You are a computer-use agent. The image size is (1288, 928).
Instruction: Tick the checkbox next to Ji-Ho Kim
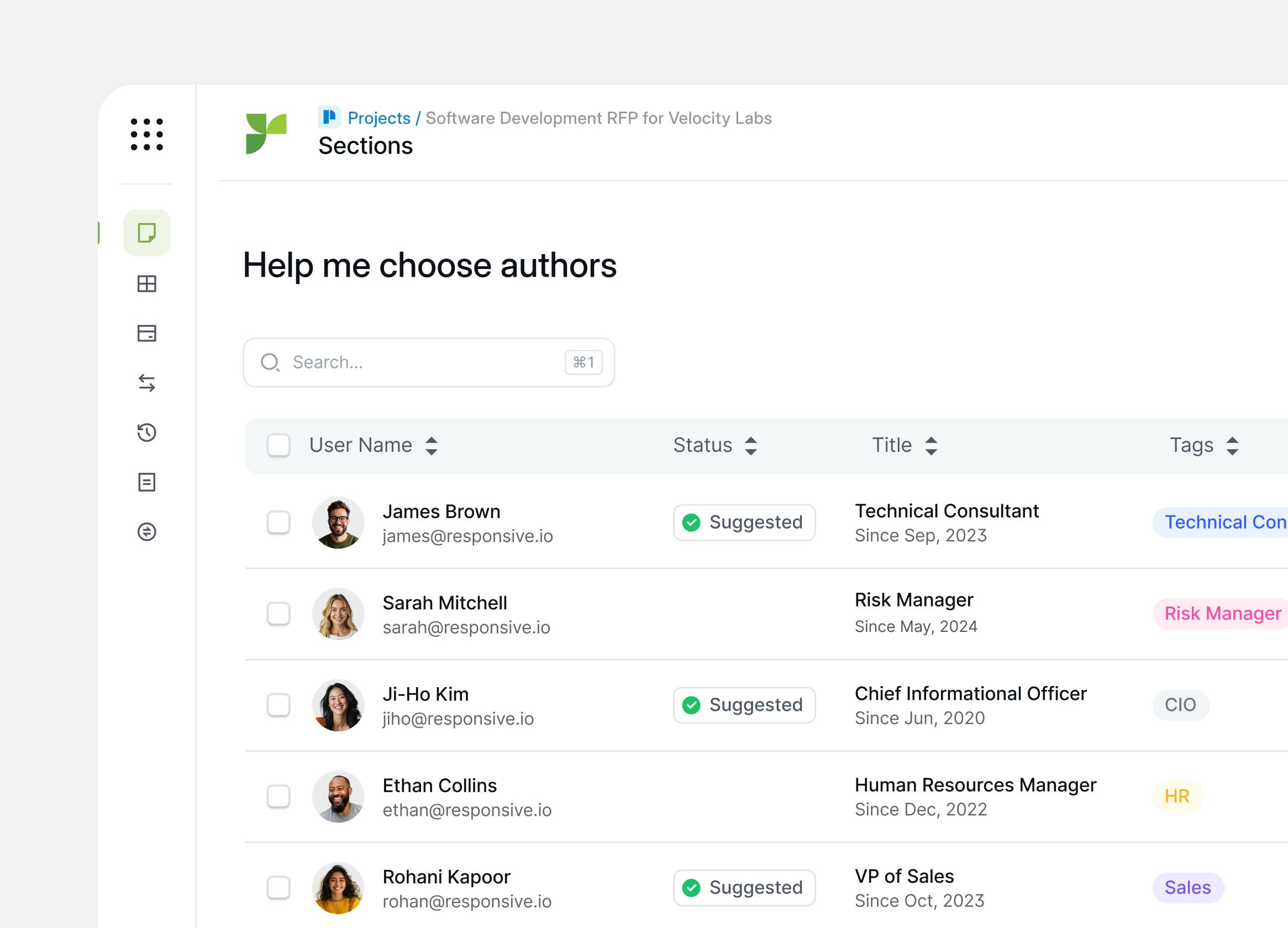(x=278, y=705)
